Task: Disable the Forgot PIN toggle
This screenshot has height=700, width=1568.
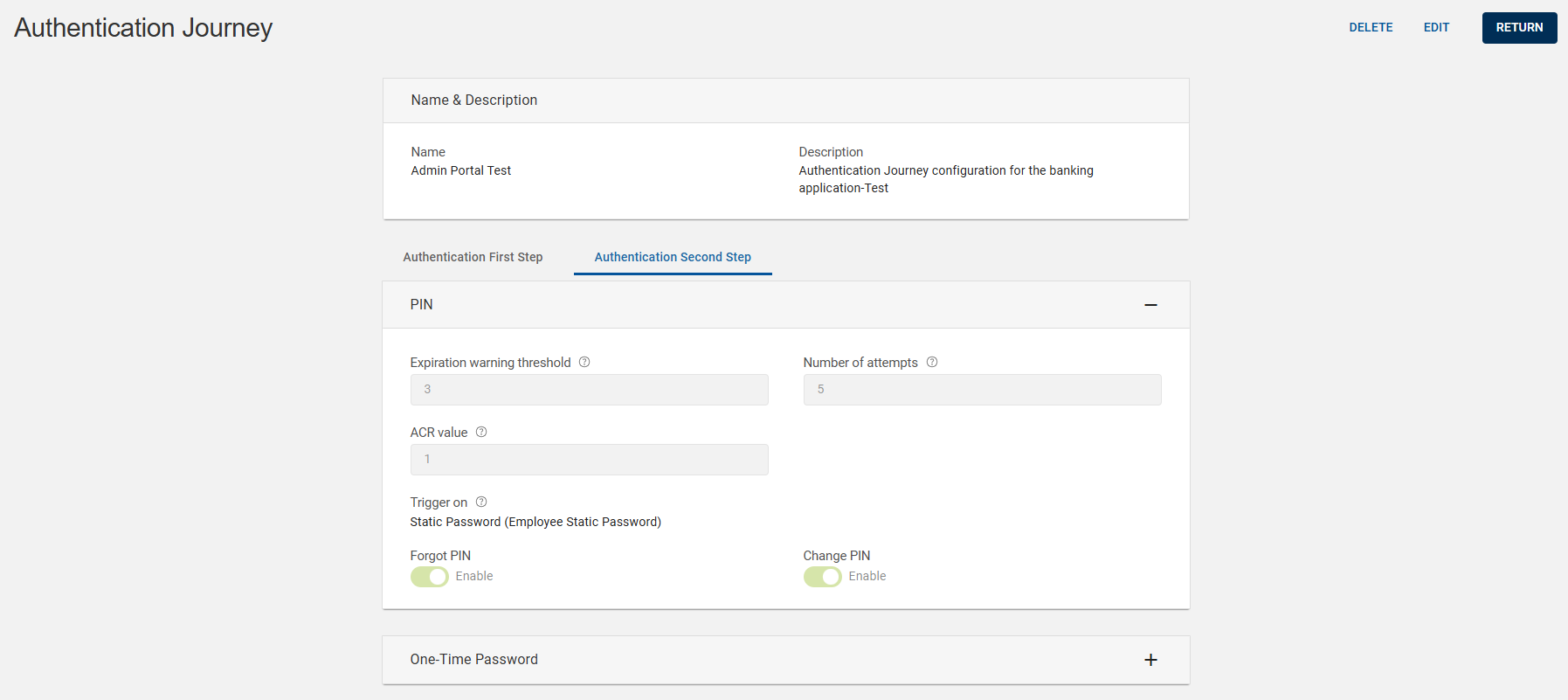Action: [430, 577]
